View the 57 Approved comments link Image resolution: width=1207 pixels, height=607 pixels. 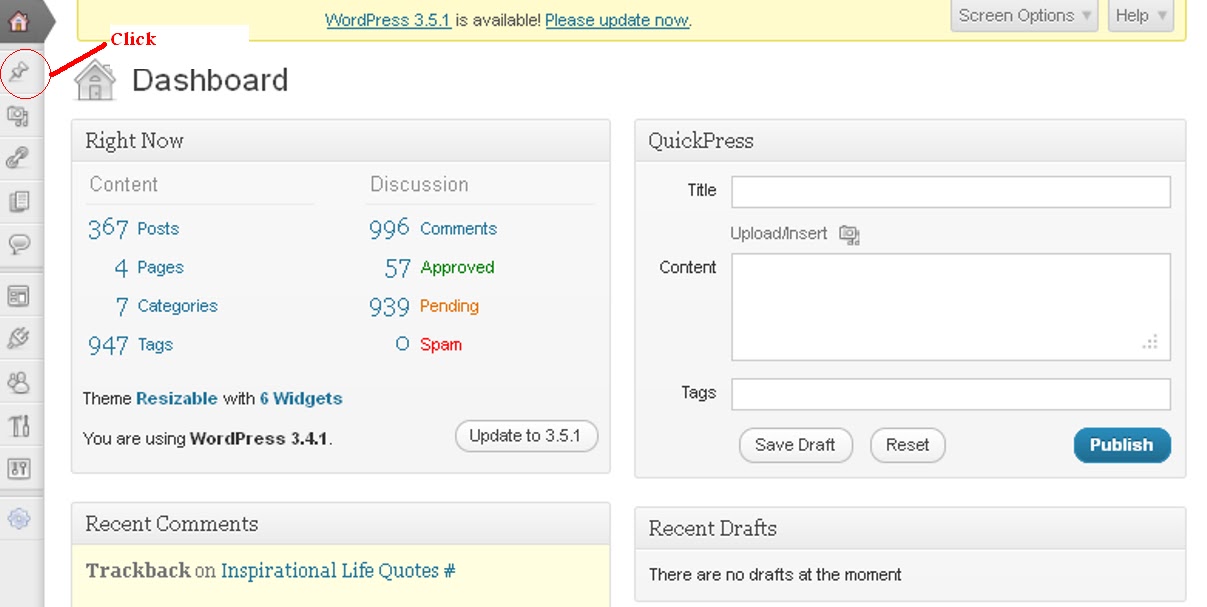click(439, 267)
